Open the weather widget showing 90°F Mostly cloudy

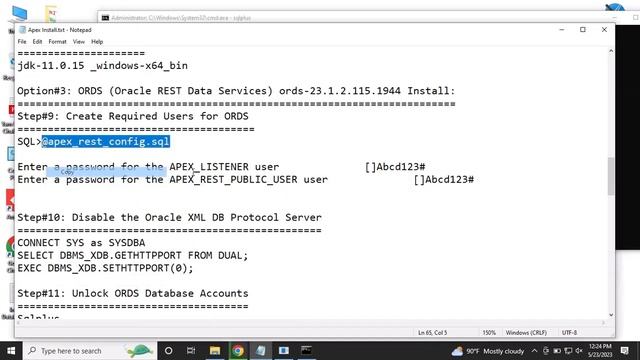[x=487, y=351]
